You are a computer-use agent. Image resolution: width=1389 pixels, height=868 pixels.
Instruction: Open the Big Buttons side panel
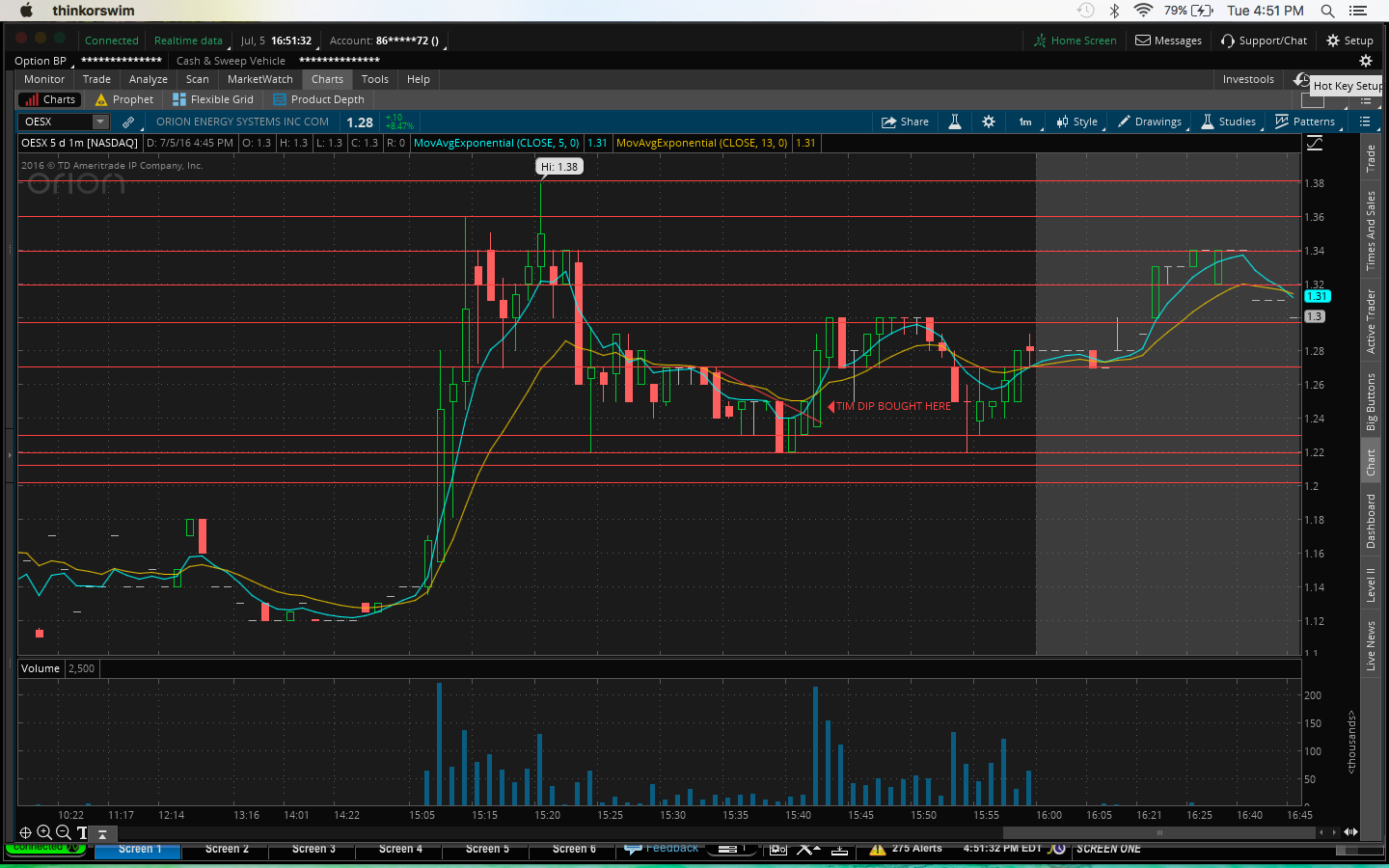1371,401
